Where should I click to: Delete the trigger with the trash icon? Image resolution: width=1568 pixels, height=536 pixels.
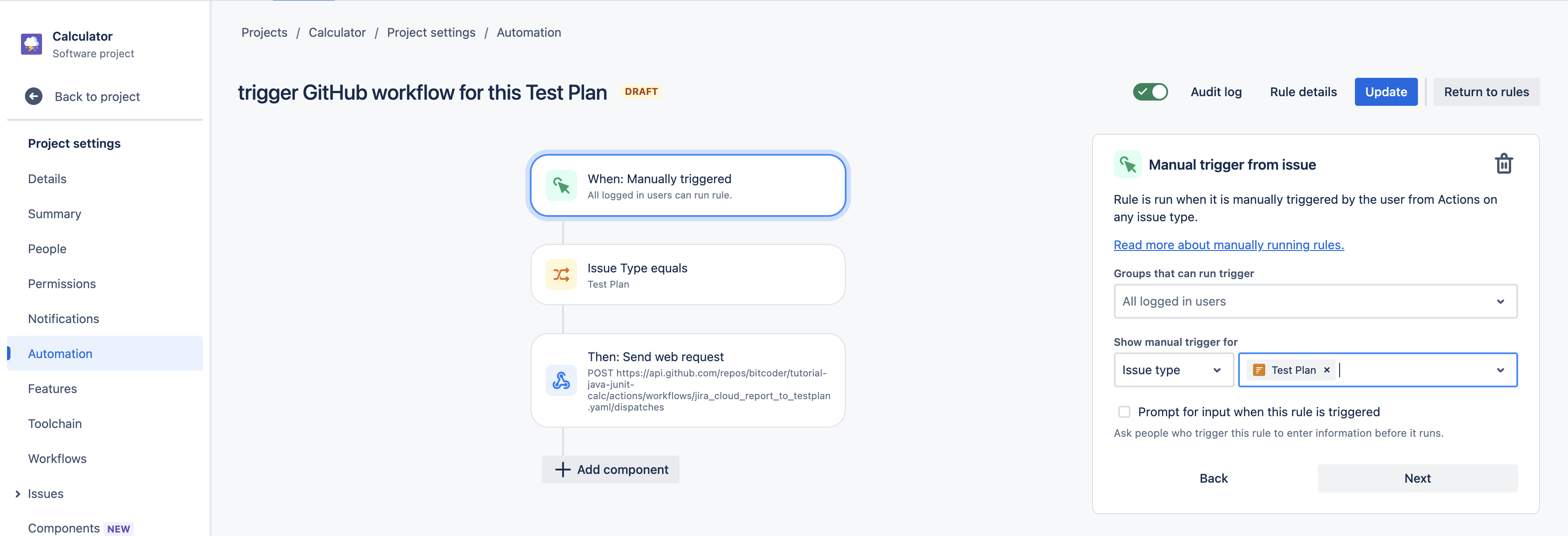pyautogui.click(x=1504, y=164)
